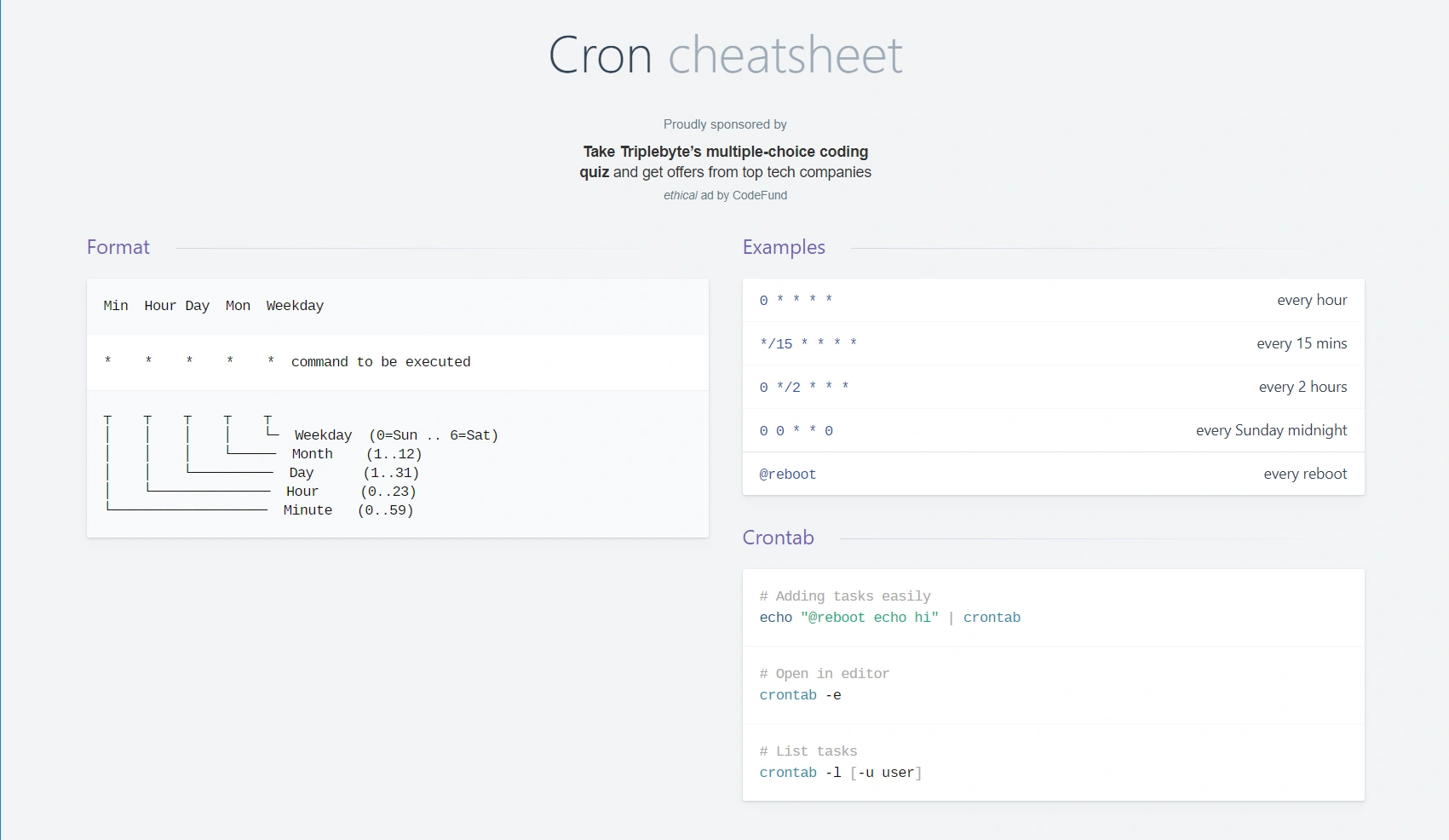
Task: Click the "ethical ad by CodeFund" text
Action: (x=725, y=195)
